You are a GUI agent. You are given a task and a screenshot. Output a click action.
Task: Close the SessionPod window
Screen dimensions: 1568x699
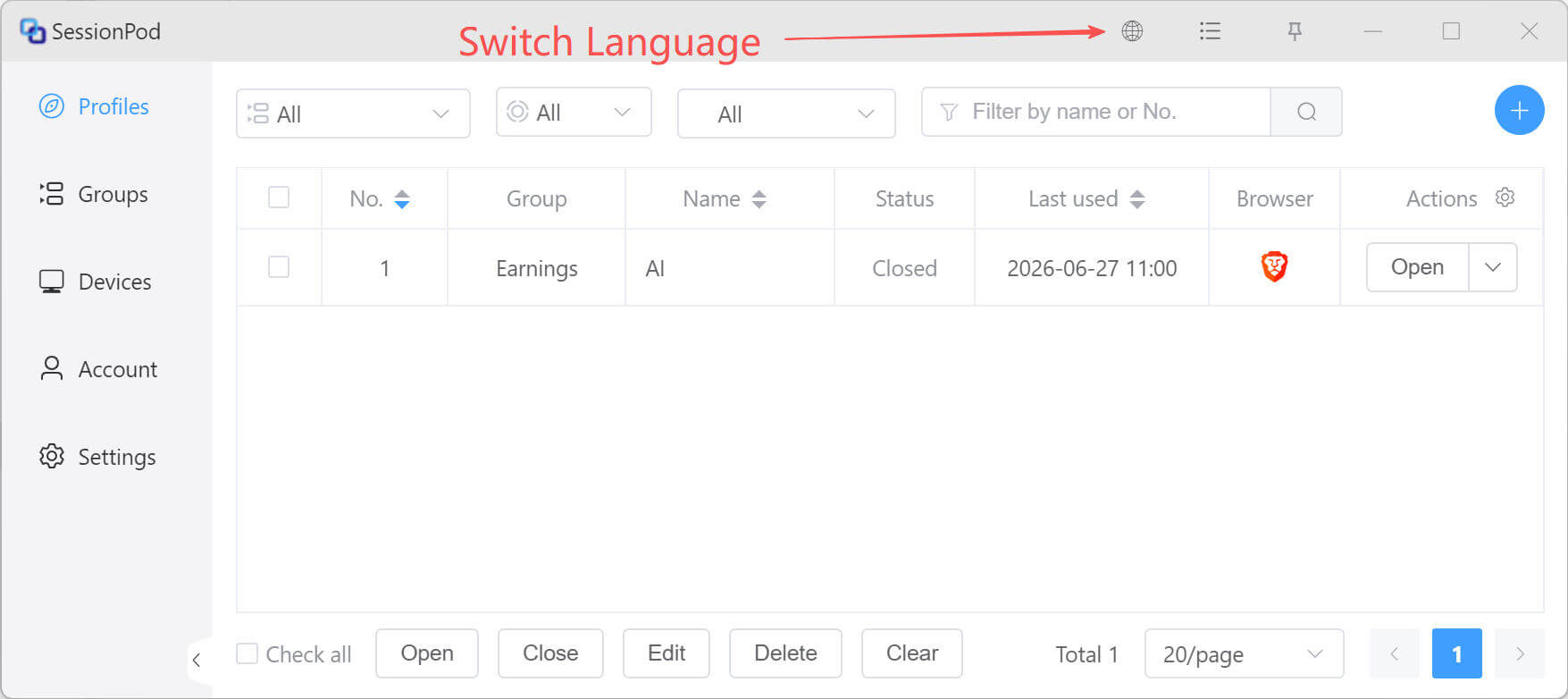tap(1530, 31)
